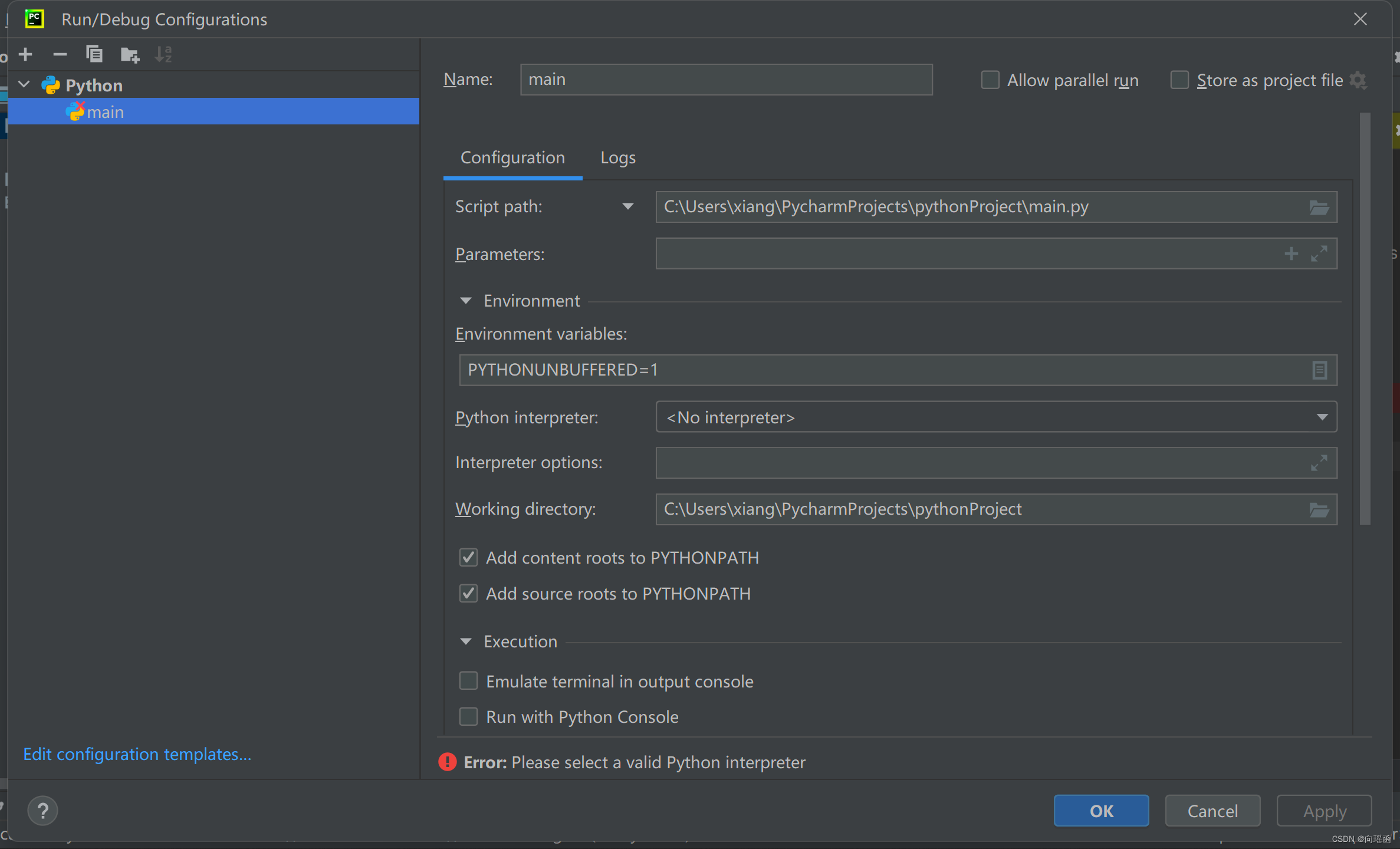Image resolution: width=1400 pixels, height=849 pixels.
Task: Browse for working directory folder
Action: pyautogui.click(x=1319, y=509)
